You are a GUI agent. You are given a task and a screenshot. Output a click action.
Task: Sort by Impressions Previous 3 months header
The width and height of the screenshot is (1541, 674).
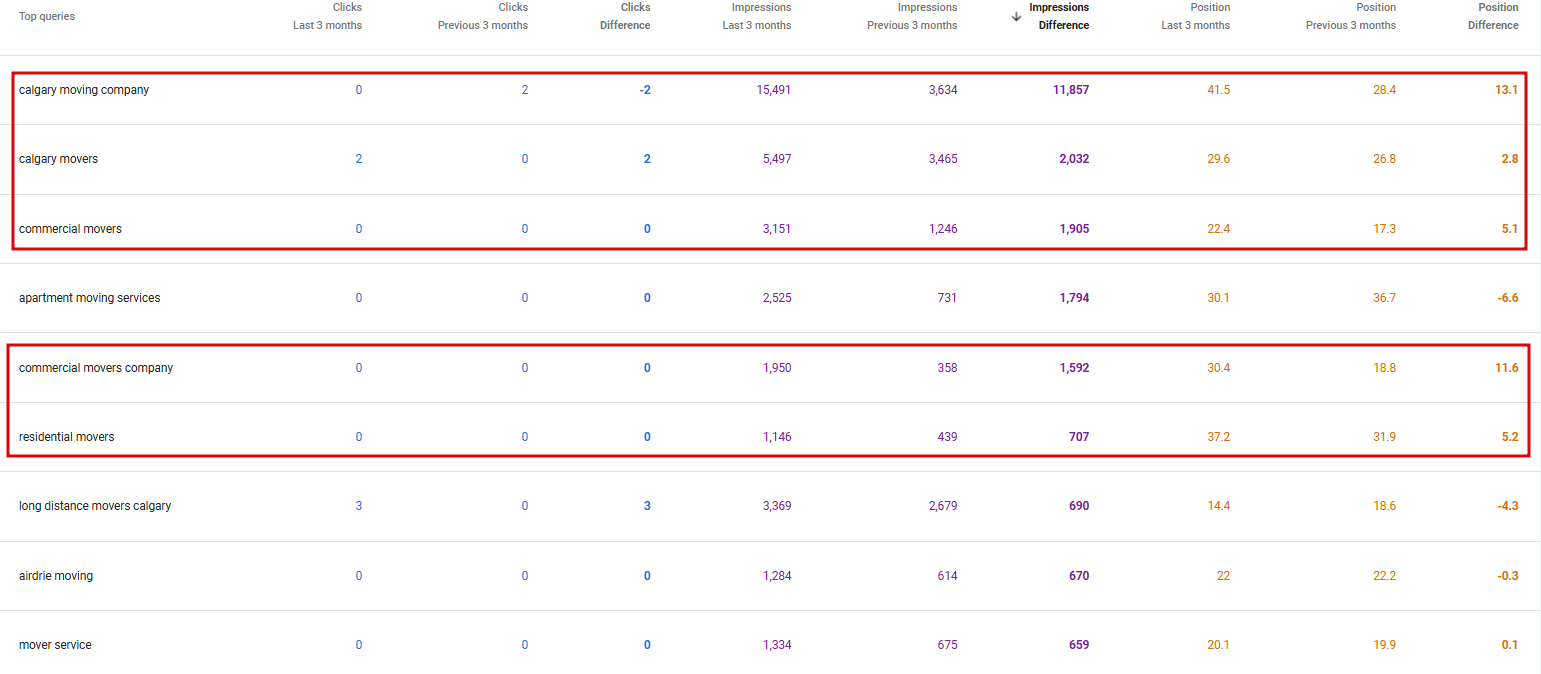click(x=912, y=16)
